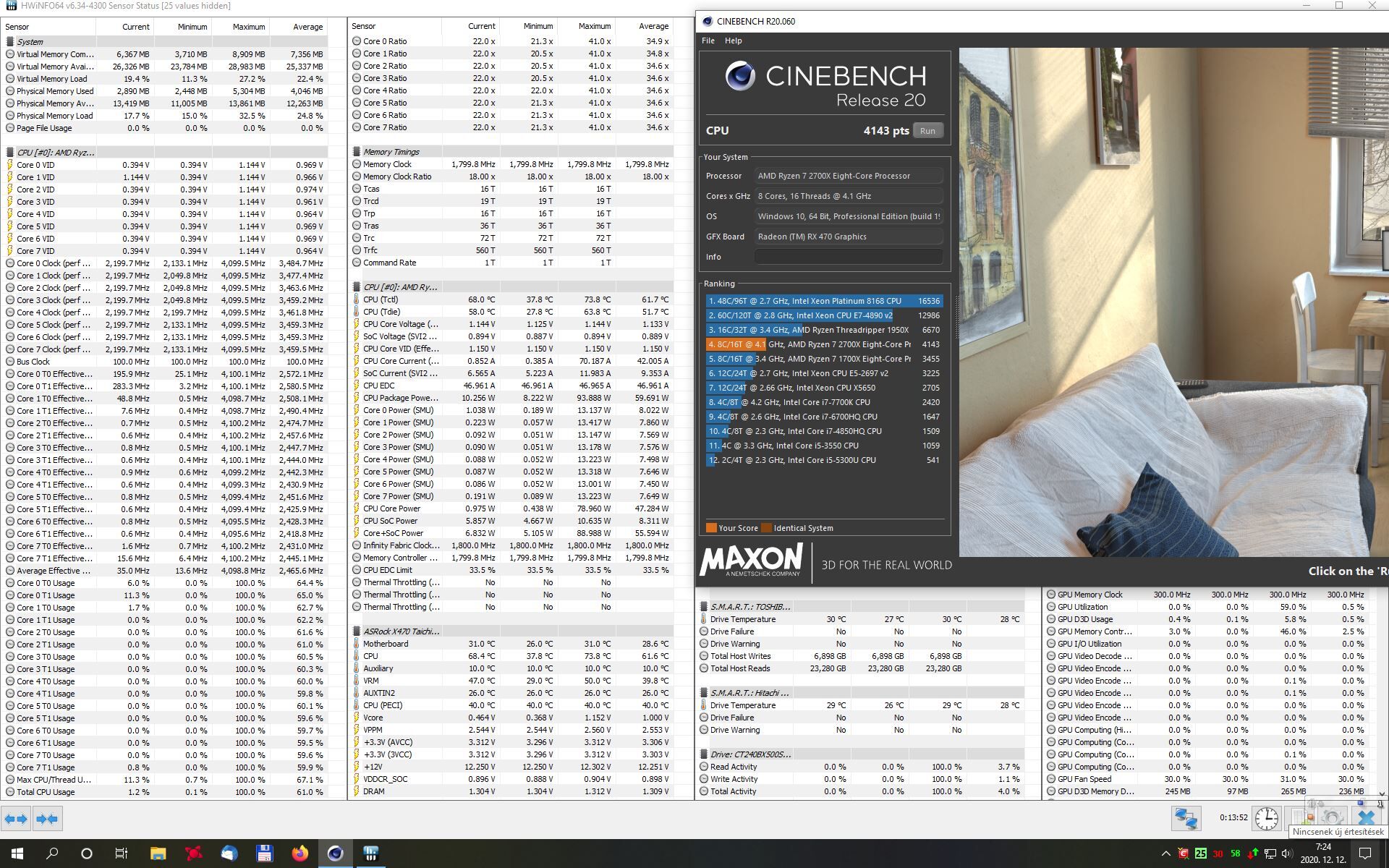Viewport: 1389px width, 868px height.
Task: Run the Cinebench CPU benchmark
Action: pyautogui.click(x=927, y=131)
